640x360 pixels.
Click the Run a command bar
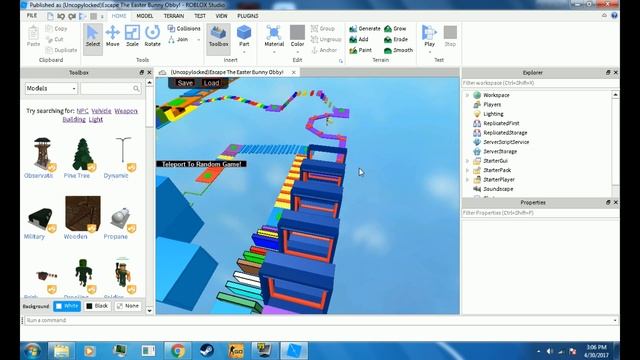pyautogui.click(x=320, y=320)
